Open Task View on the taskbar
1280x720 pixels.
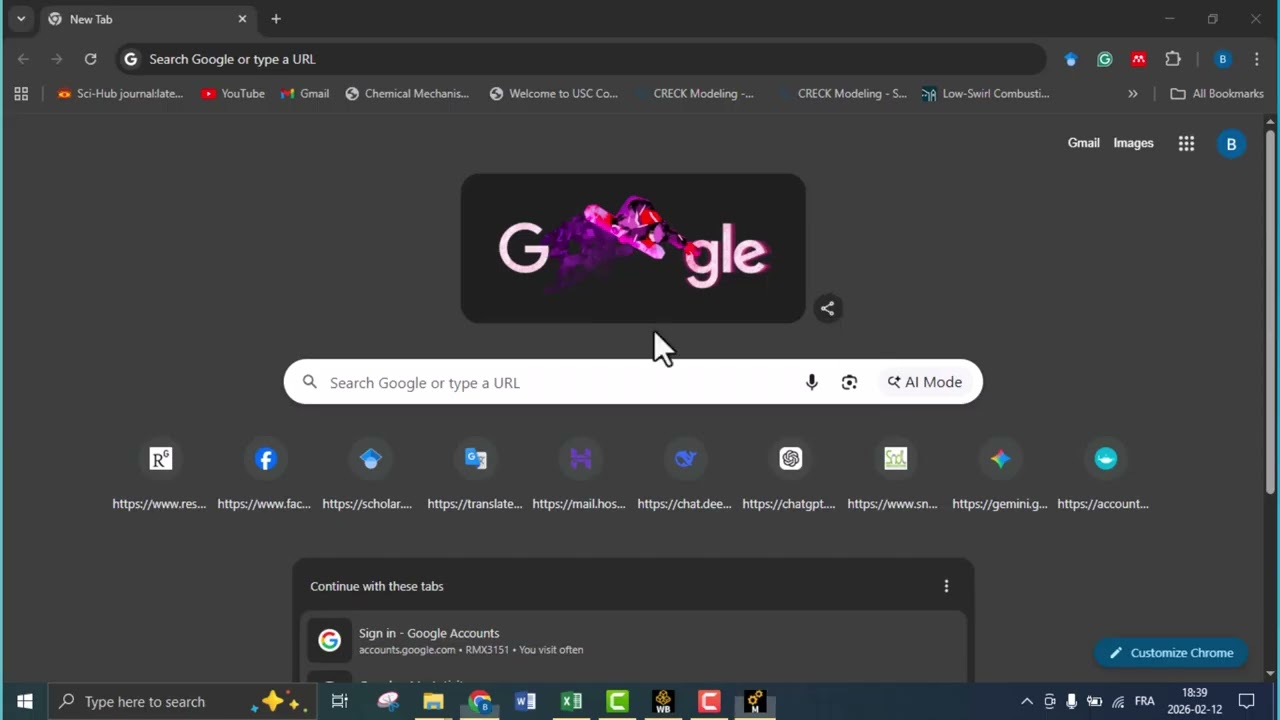pyautogui.click(x=340, y=701)
